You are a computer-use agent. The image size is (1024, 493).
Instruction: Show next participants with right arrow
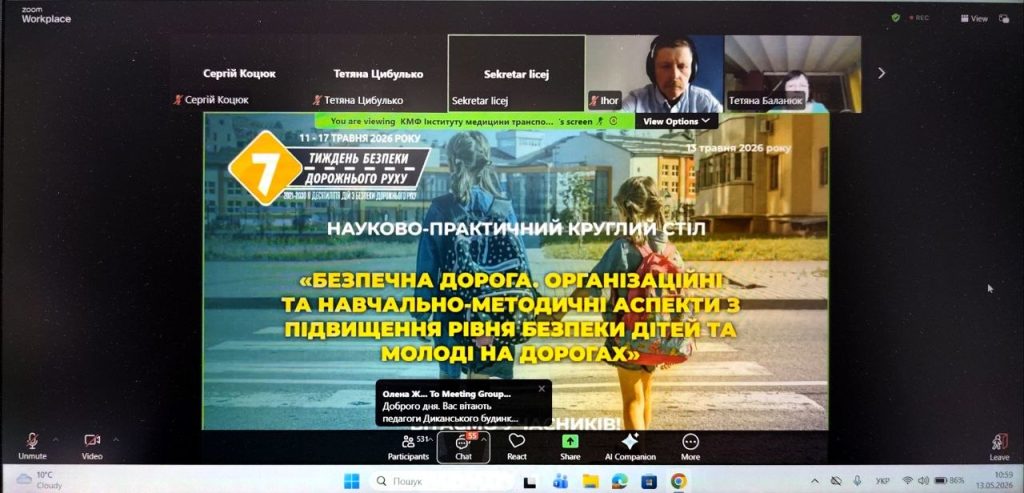pos(881,73)
